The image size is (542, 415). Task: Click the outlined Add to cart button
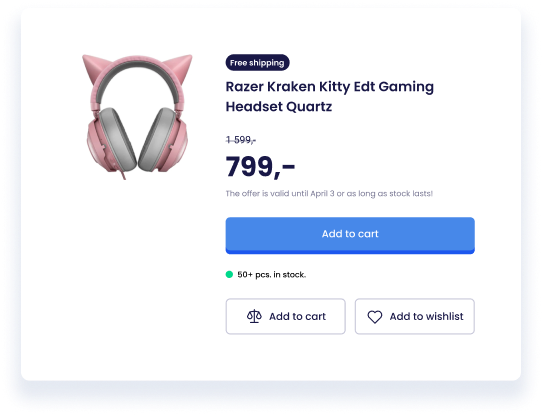286,317
